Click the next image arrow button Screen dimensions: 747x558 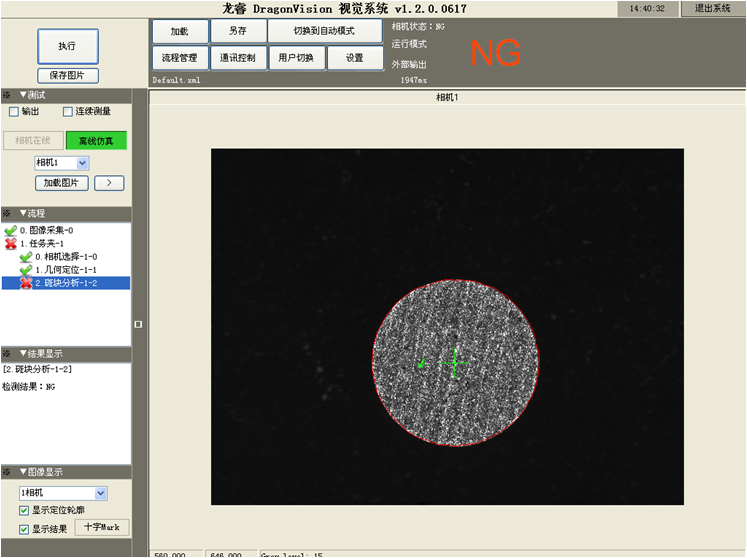(x=109, y=183)
